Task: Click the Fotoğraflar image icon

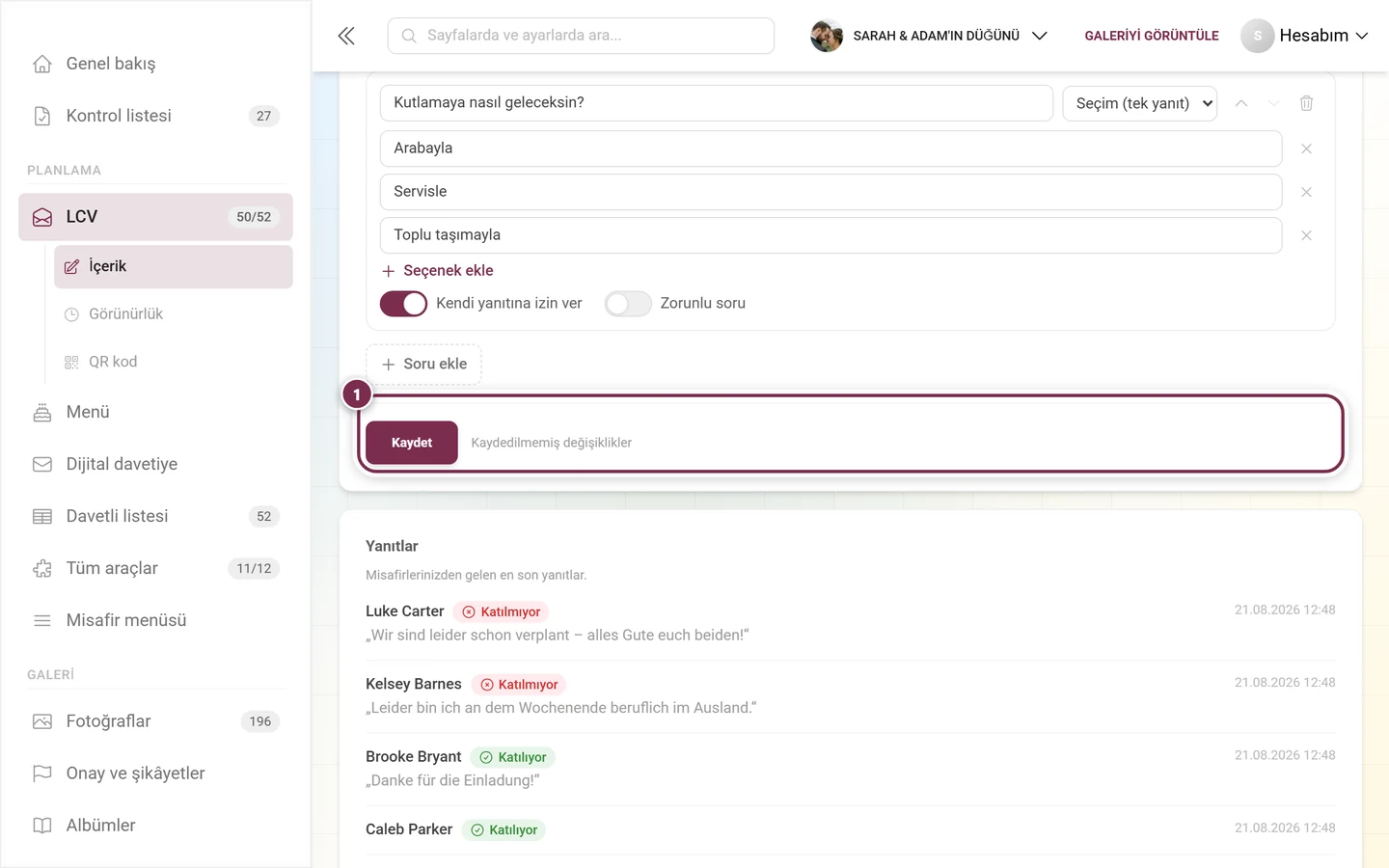Action: click(42, 721)
